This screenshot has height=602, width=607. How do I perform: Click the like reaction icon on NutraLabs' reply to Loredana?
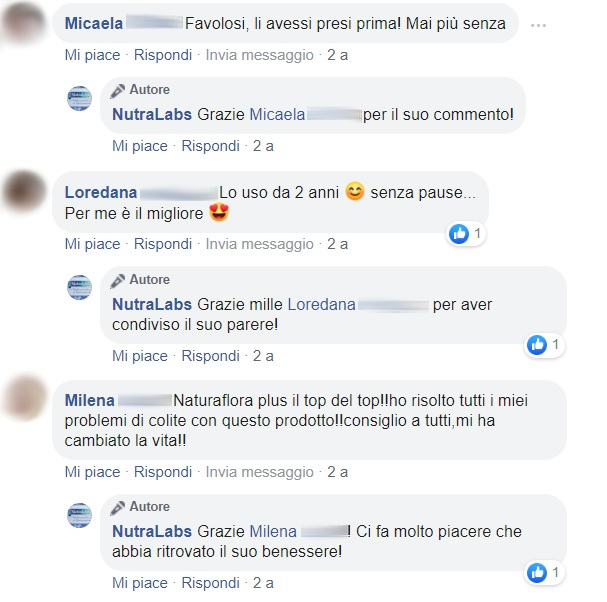pyautogui.click(x=537, y=345)
